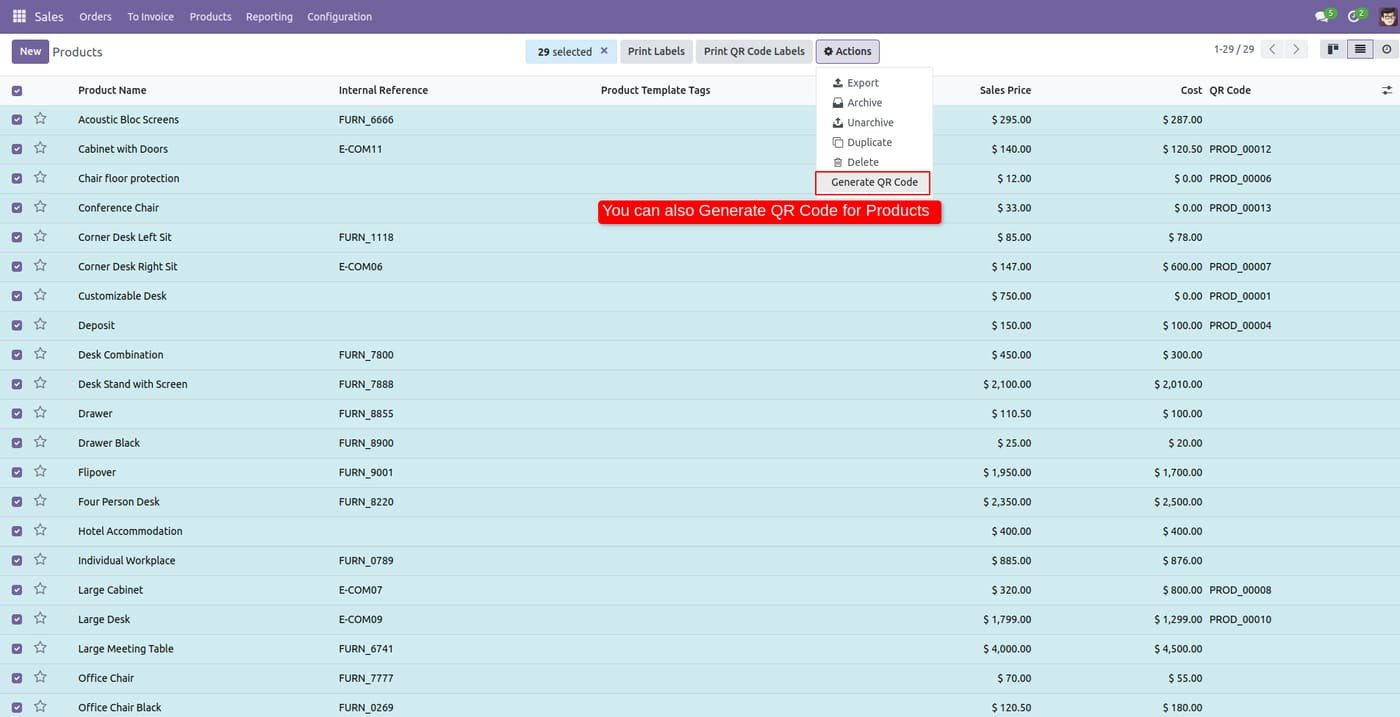Screen dimensions: 1400x717
Task: Star the Large Meeting Table row
Action: 40,648
